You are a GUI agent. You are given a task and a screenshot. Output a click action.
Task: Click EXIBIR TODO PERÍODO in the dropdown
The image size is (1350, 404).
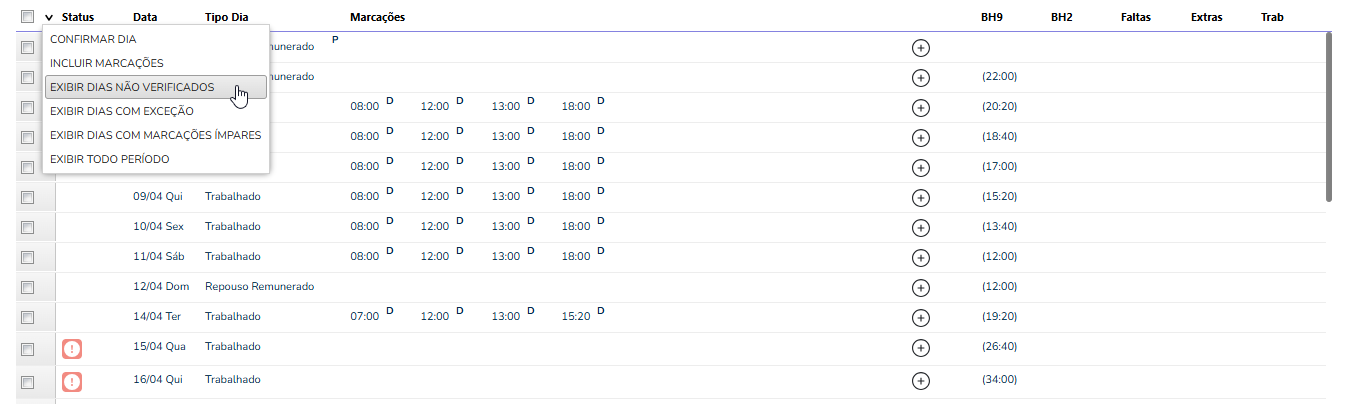[x=110, y=159]
